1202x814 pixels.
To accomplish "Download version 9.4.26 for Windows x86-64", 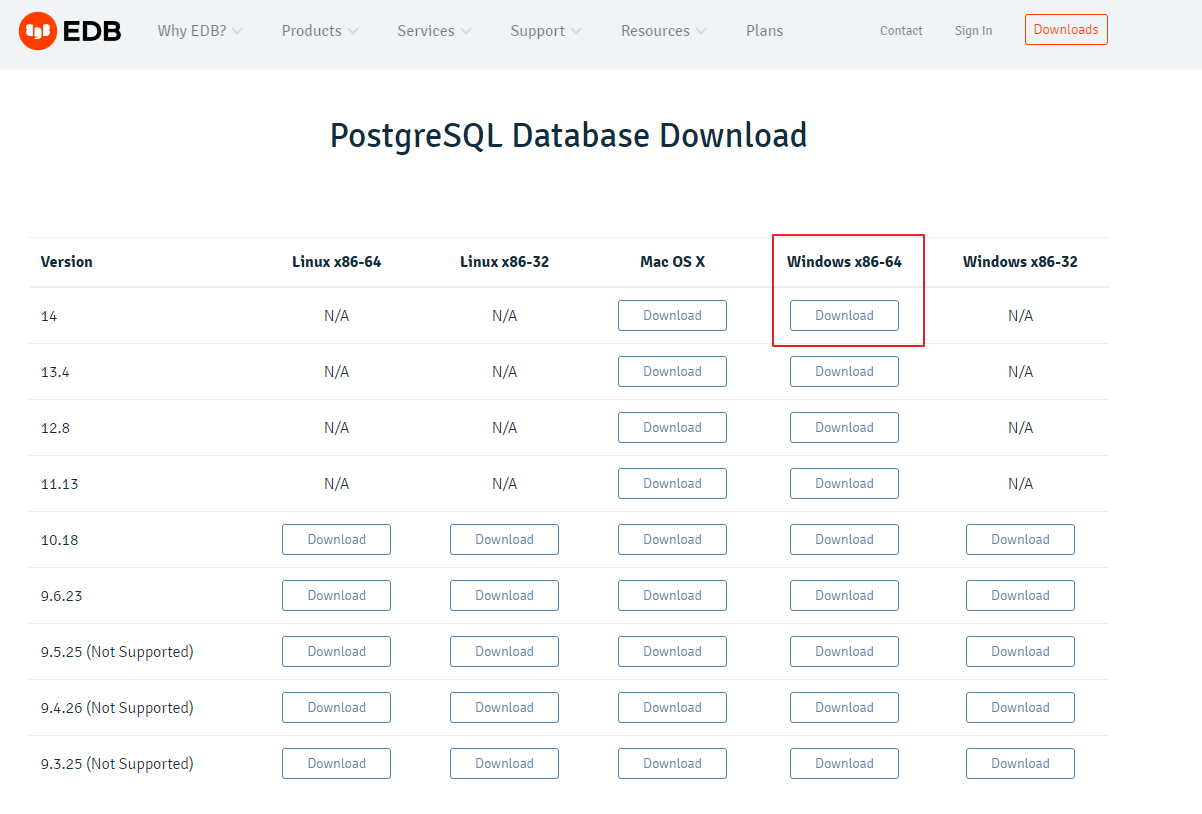I will click(844, 707).
